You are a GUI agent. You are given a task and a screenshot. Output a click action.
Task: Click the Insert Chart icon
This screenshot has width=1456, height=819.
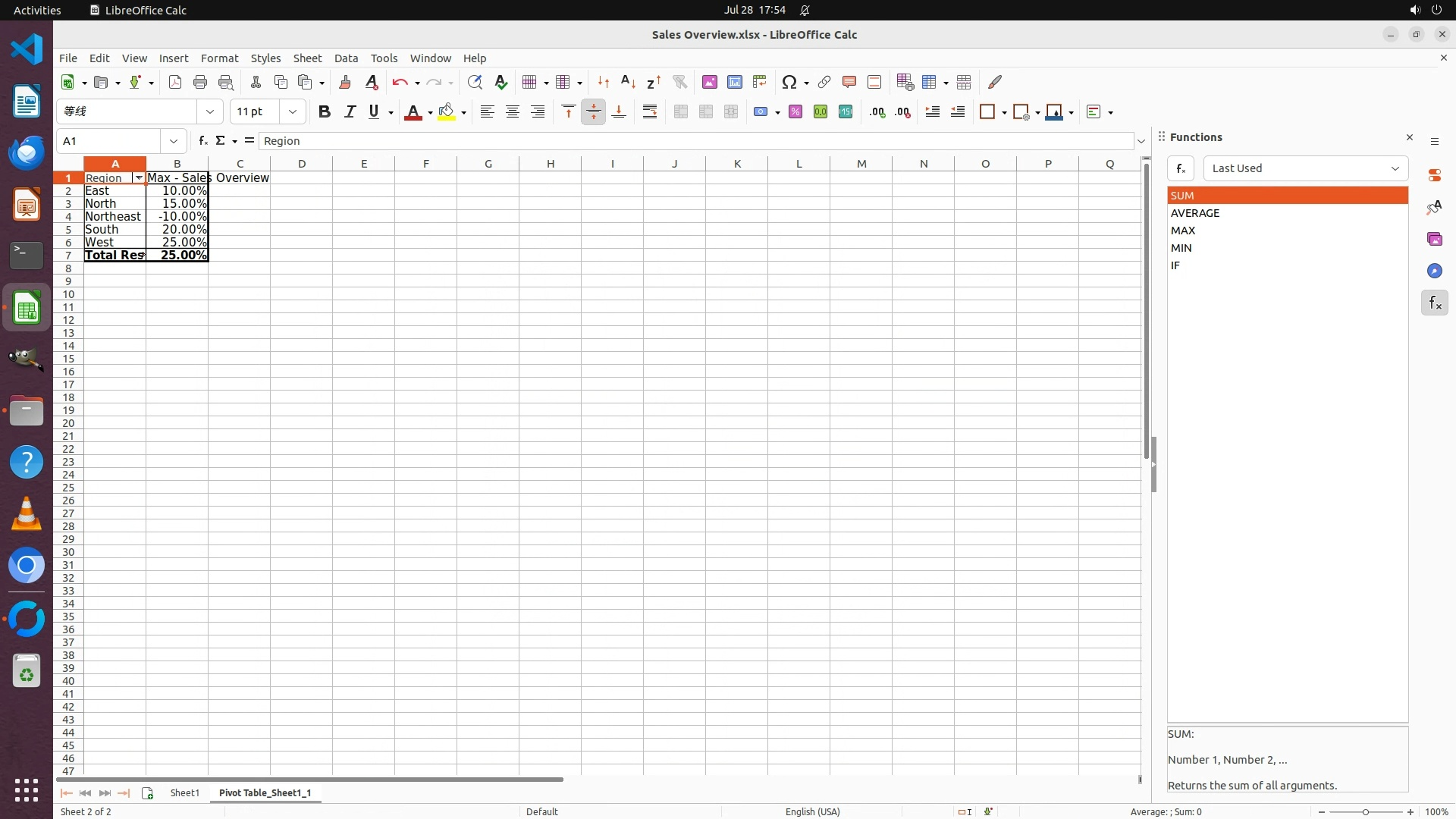[734, 82]
